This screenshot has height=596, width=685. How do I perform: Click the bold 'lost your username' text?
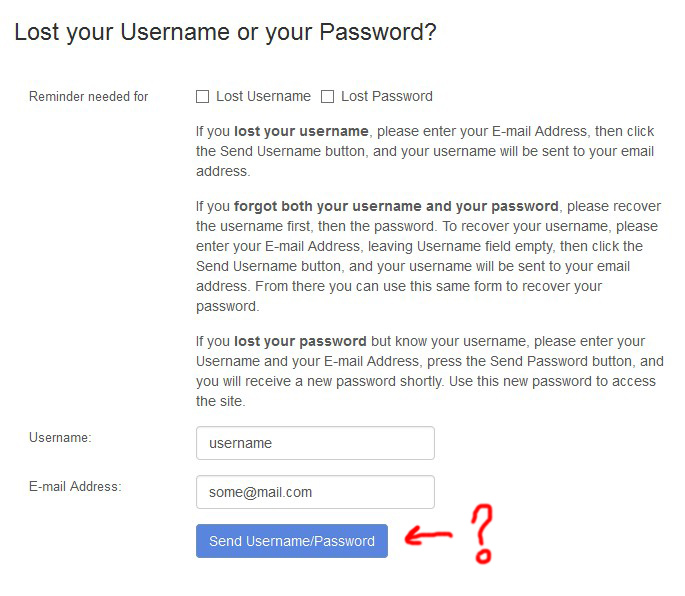pos(301,131)
